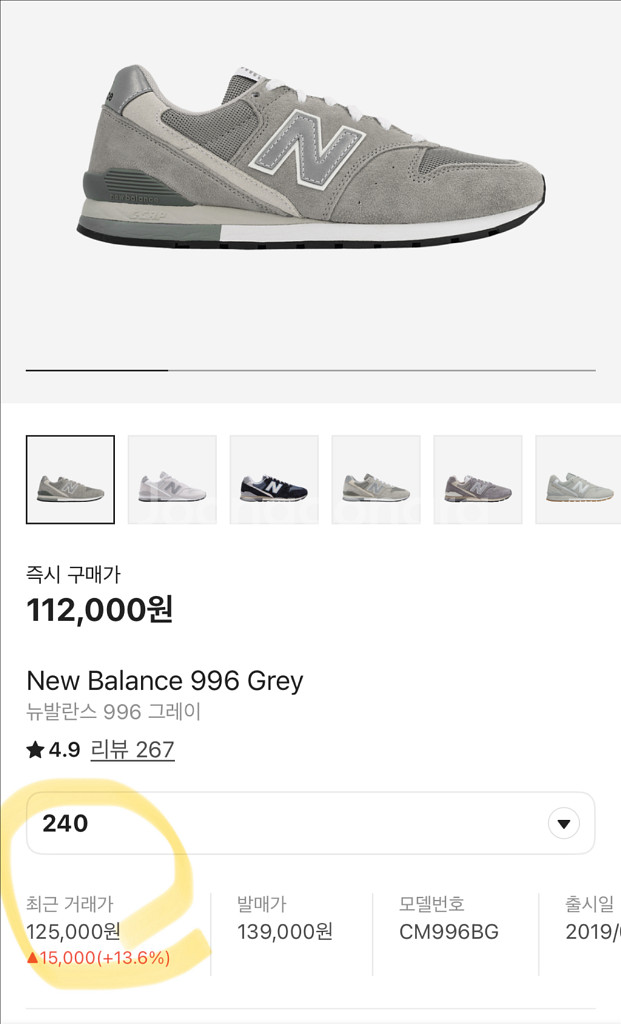The height and width of the screenshot is (1024, 621).
Task: Open the size dropdown arrow icon
Action: [x=564, y=824]
